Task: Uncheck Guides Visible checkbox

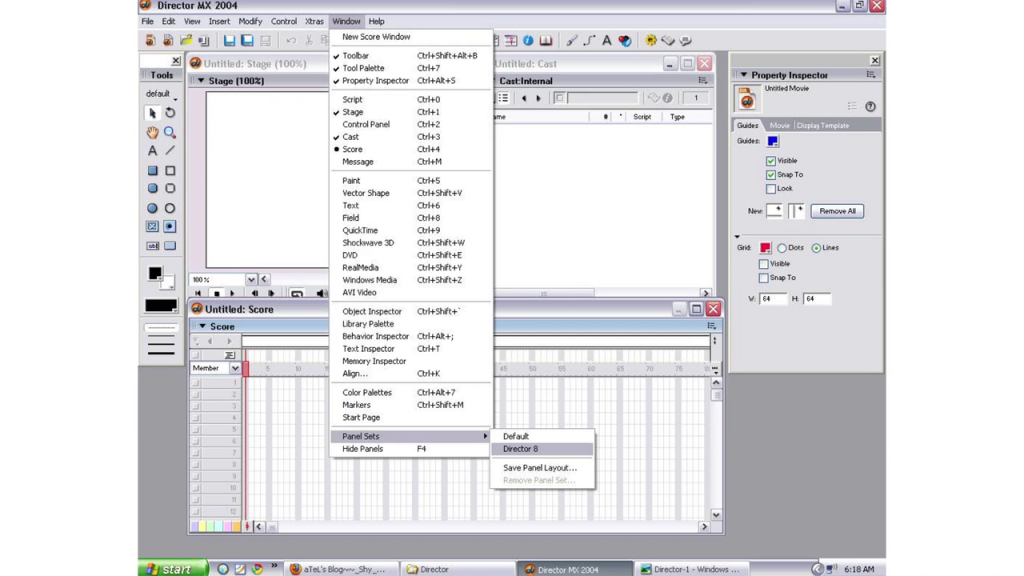Action: [x=771, y=161]
